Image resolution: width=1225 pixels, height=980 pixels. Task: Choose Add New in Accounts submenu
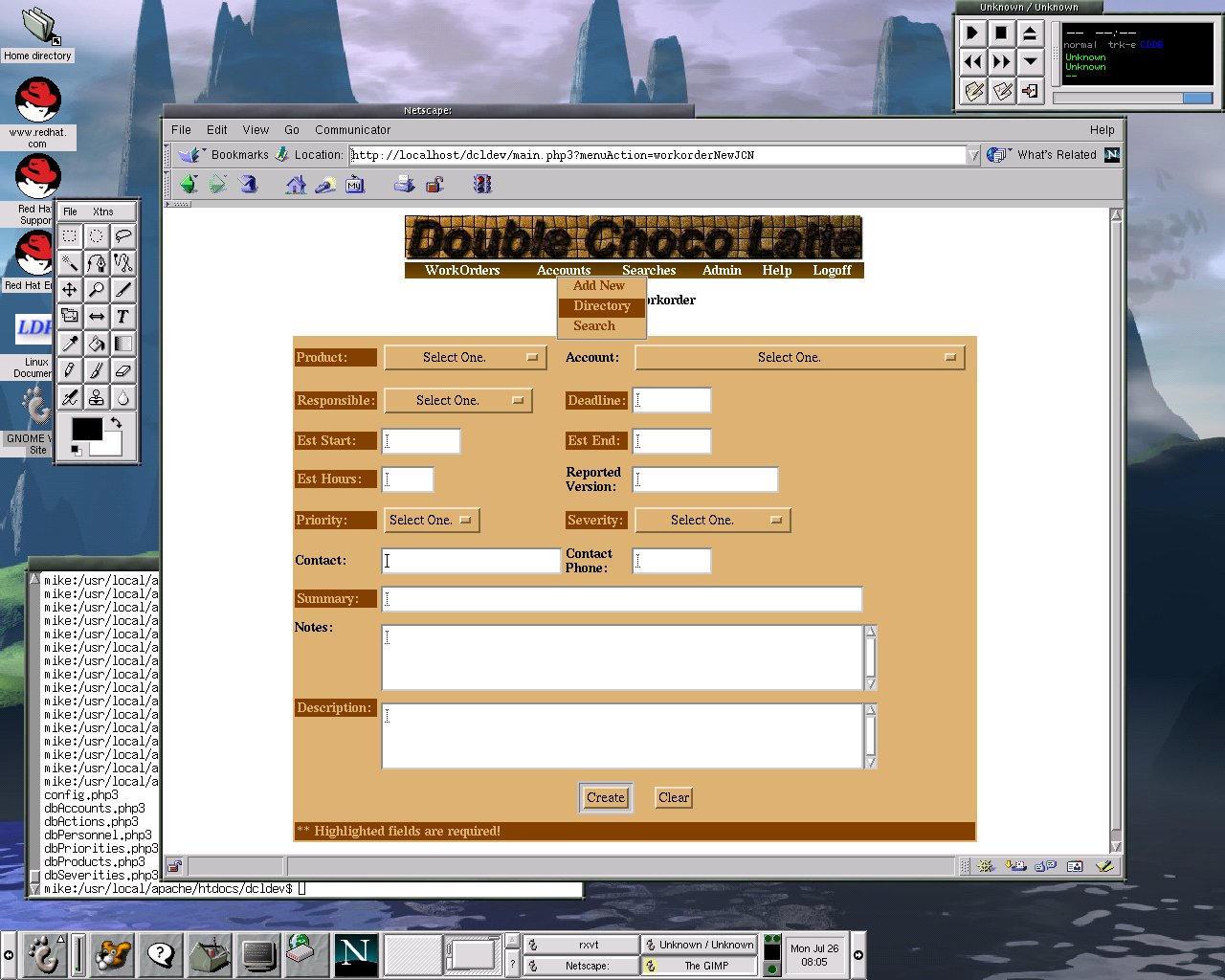(599, 285)
